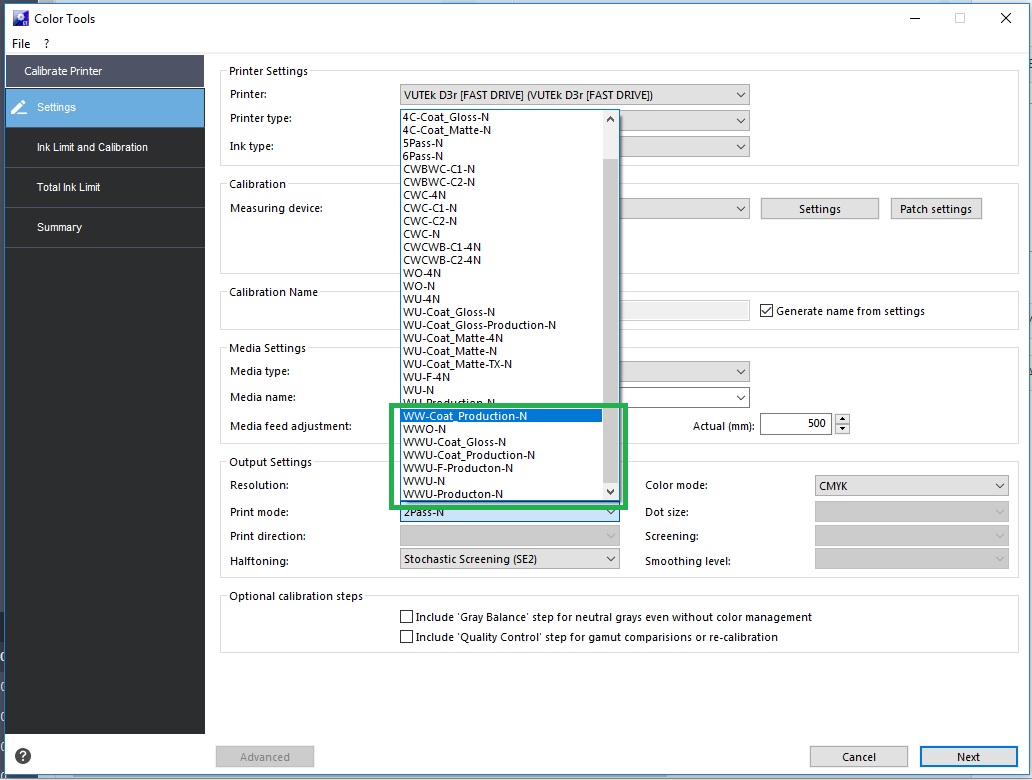
Task: Open the Halftoning dropdown
Action: pos(509,559)
